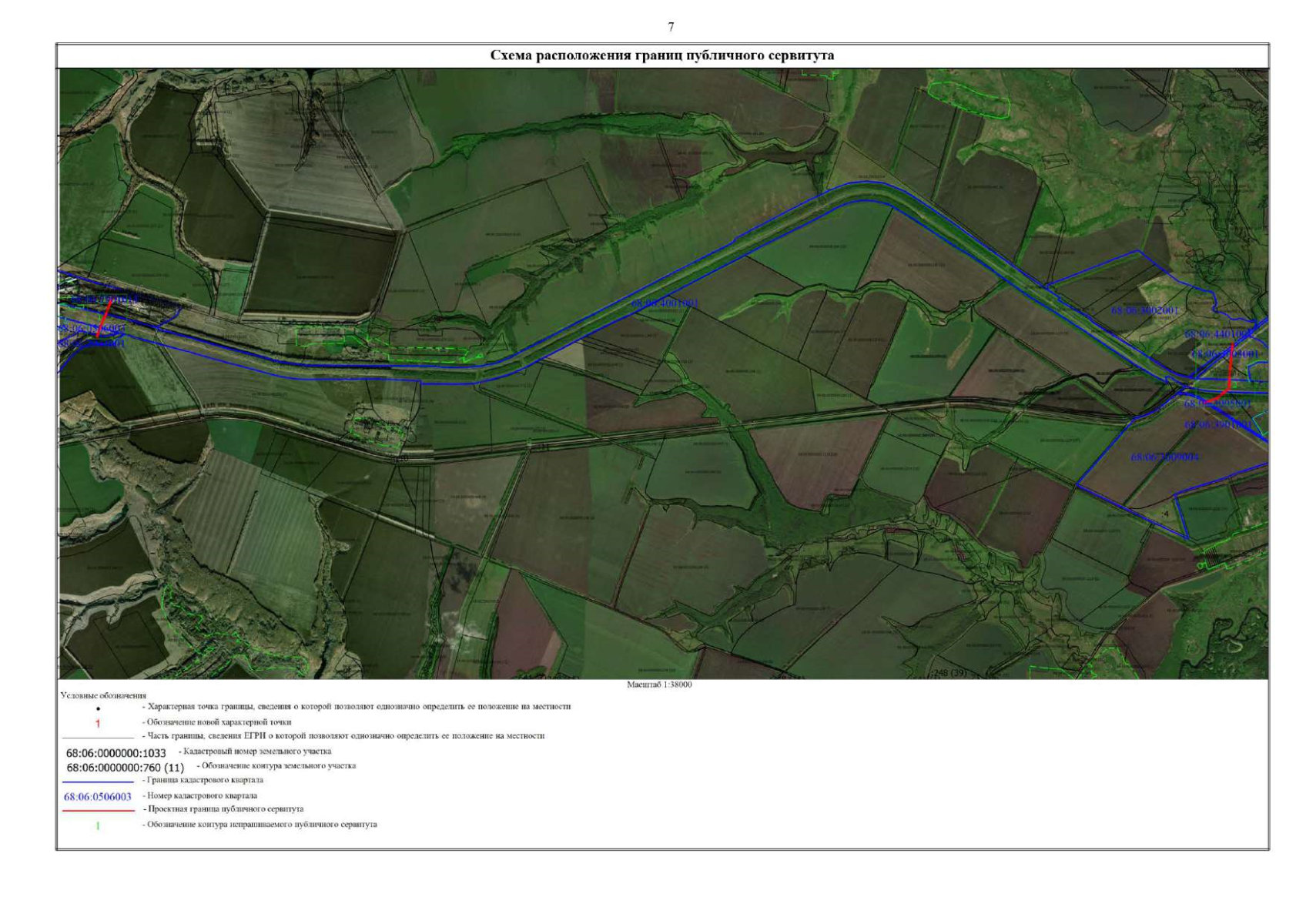Click the blue line legend sample
The image size is (1306, 924).
pyautogui.click(x=98, y=782)
